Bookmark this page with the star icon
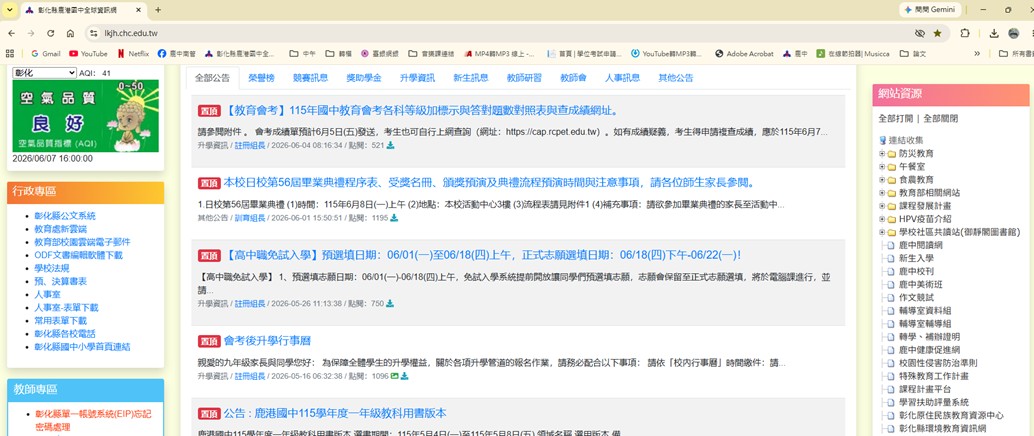Screen dimensions: 1034x436 click(937, 33)
